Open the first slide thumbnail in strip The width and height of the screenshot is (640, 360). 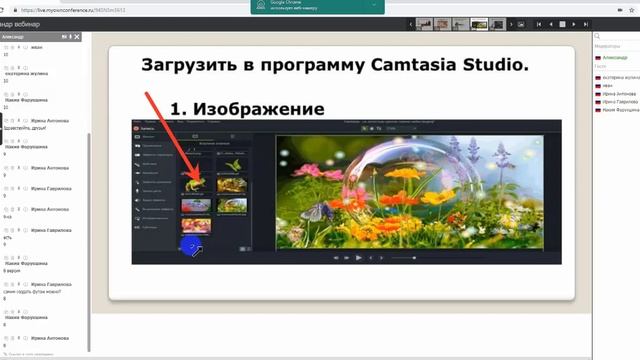pyautogui.click(x=424, y=24)
